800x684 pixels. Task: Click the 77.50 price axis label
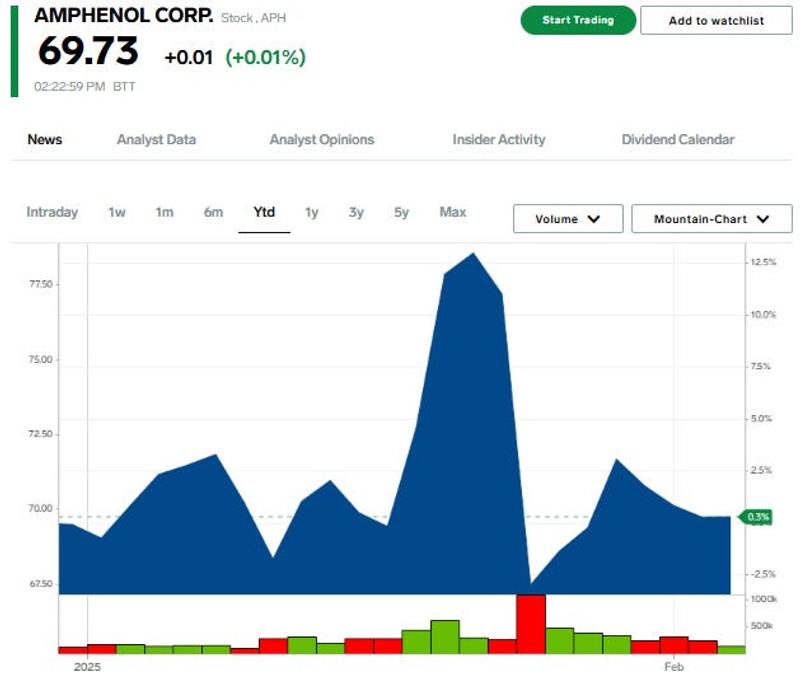pos(41,284)
